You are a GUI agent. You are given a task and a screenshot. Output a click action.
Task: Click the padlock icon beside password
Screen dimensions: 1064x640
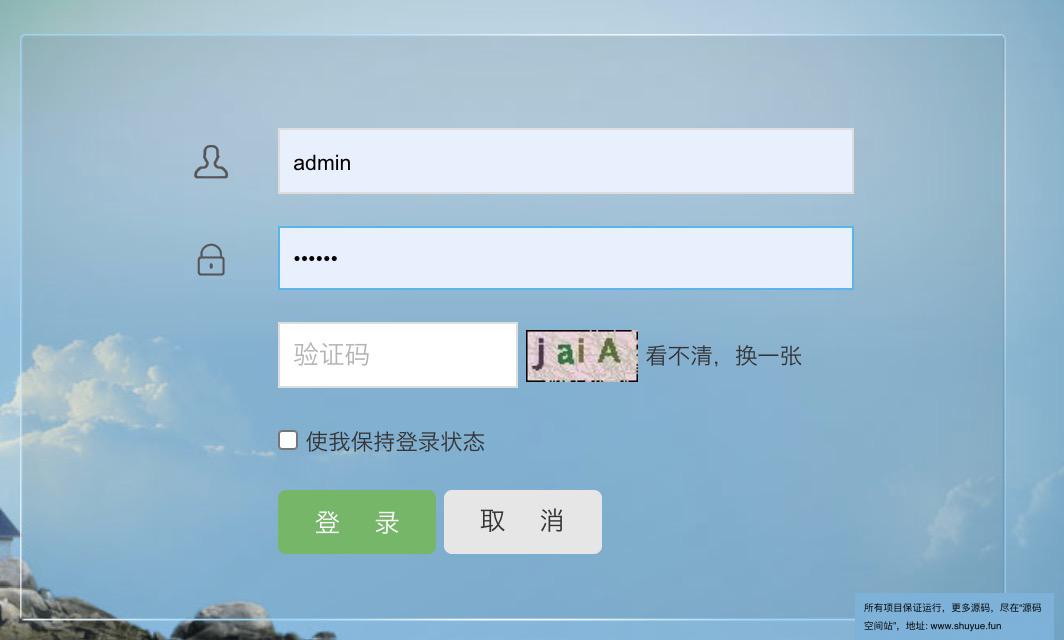click(211, 260)
